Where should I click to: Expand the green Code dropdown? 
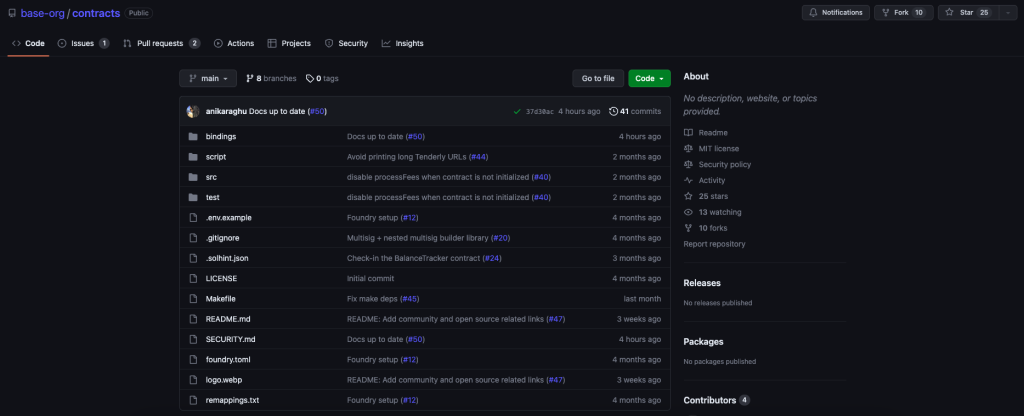[x=649, y=78]
